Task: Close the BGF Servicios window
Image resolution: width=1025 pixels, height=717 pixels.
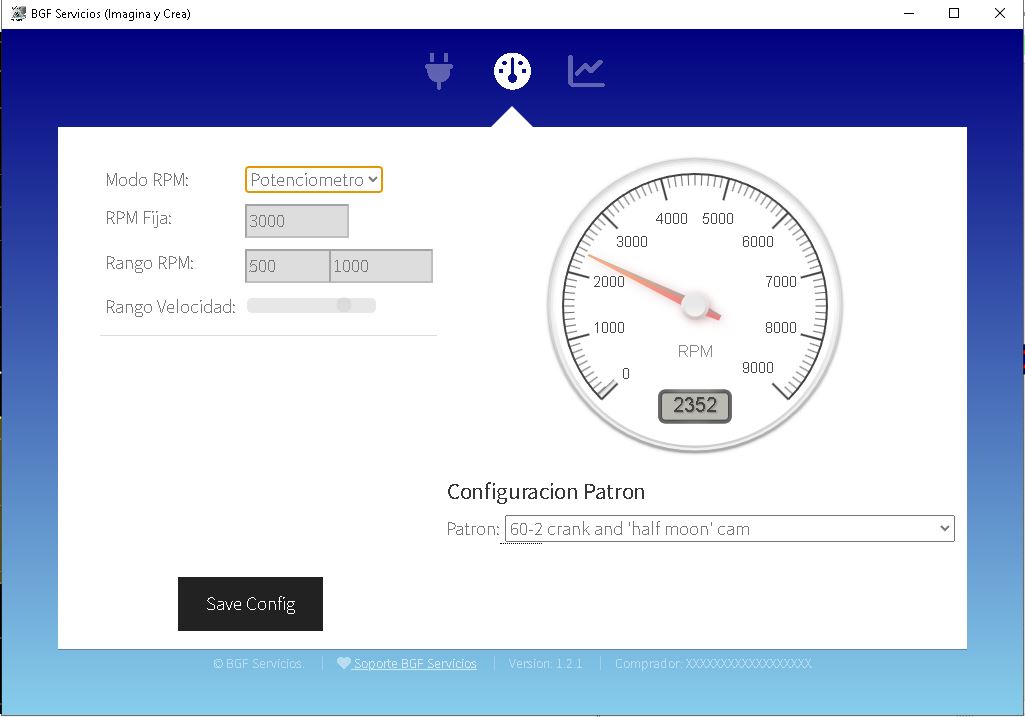Action: click(x=1000, y=14)
